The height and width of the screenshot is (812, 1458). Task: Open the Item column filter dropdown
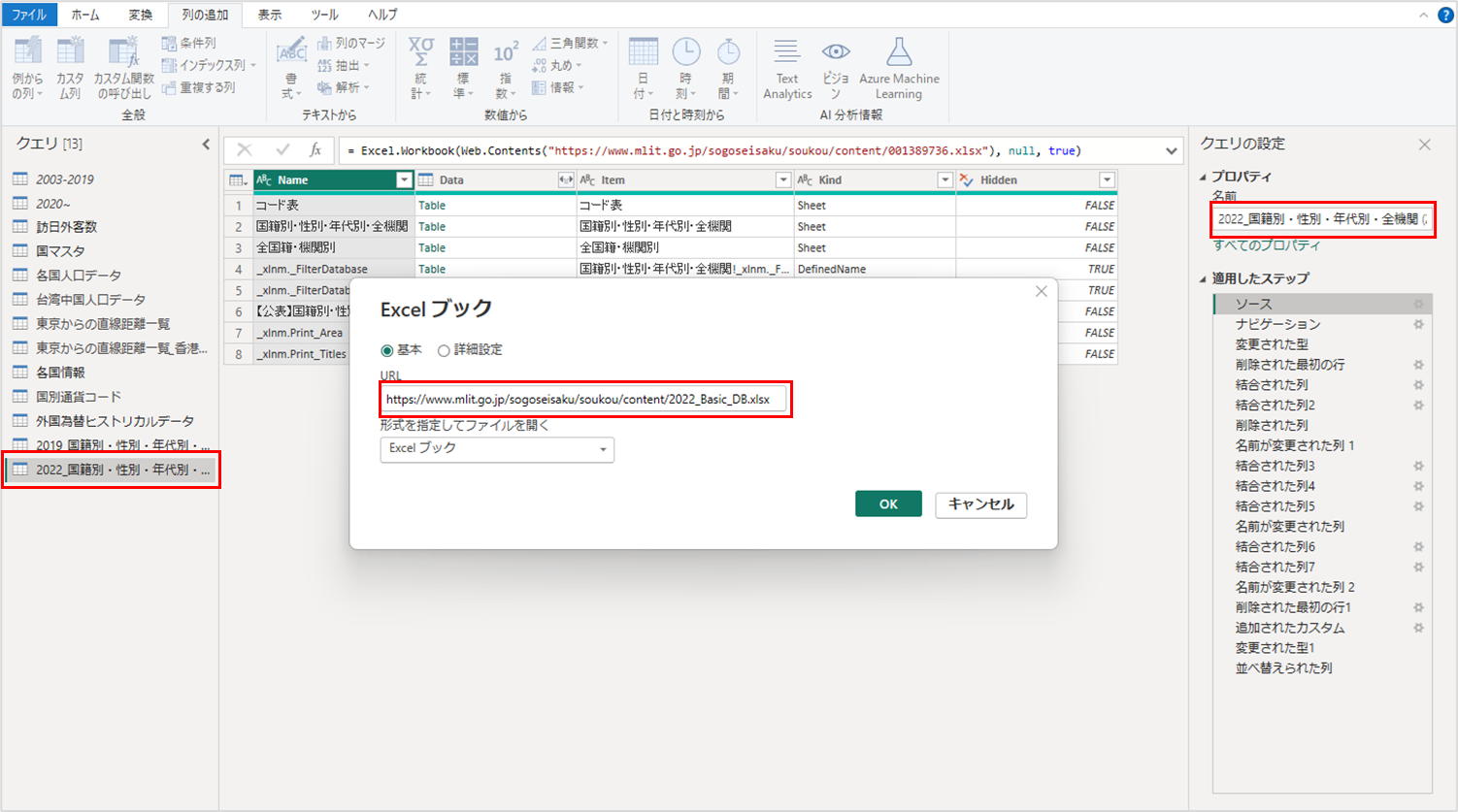(x=783, y=179)
